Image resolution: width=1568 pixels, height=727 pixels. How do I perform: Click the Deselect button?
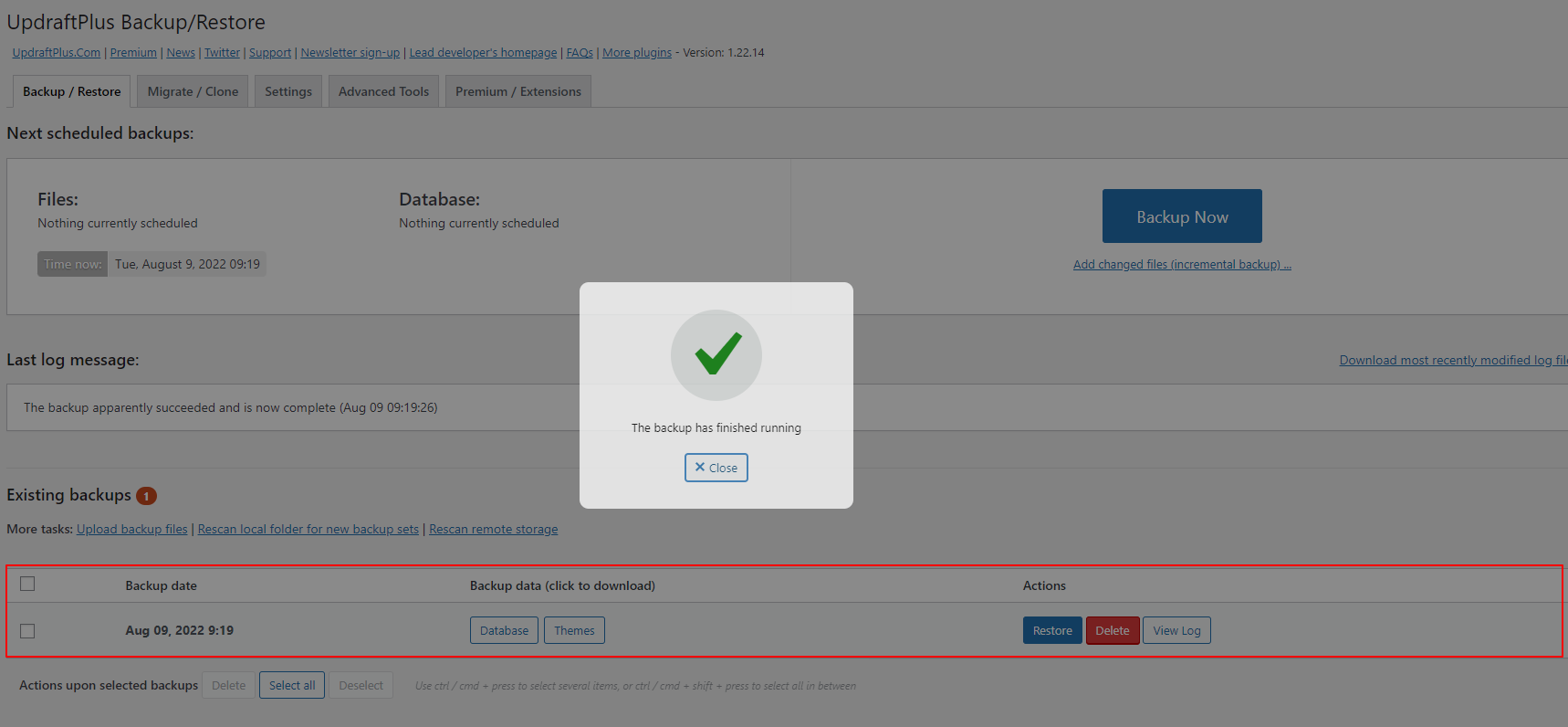pyautogui.click(x=361, y=685)
